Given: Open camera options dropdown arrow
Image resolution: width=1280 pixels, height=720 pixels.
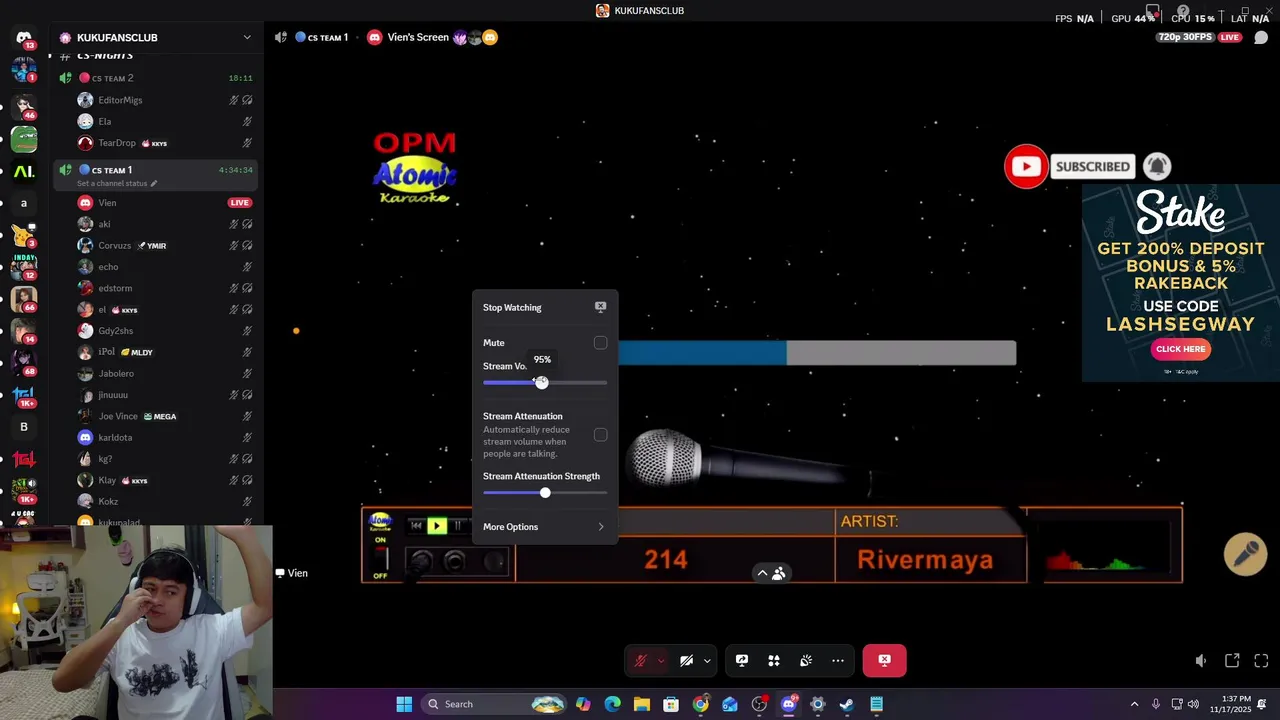Looking at the screenshot, I should click(x=707, y=660).
